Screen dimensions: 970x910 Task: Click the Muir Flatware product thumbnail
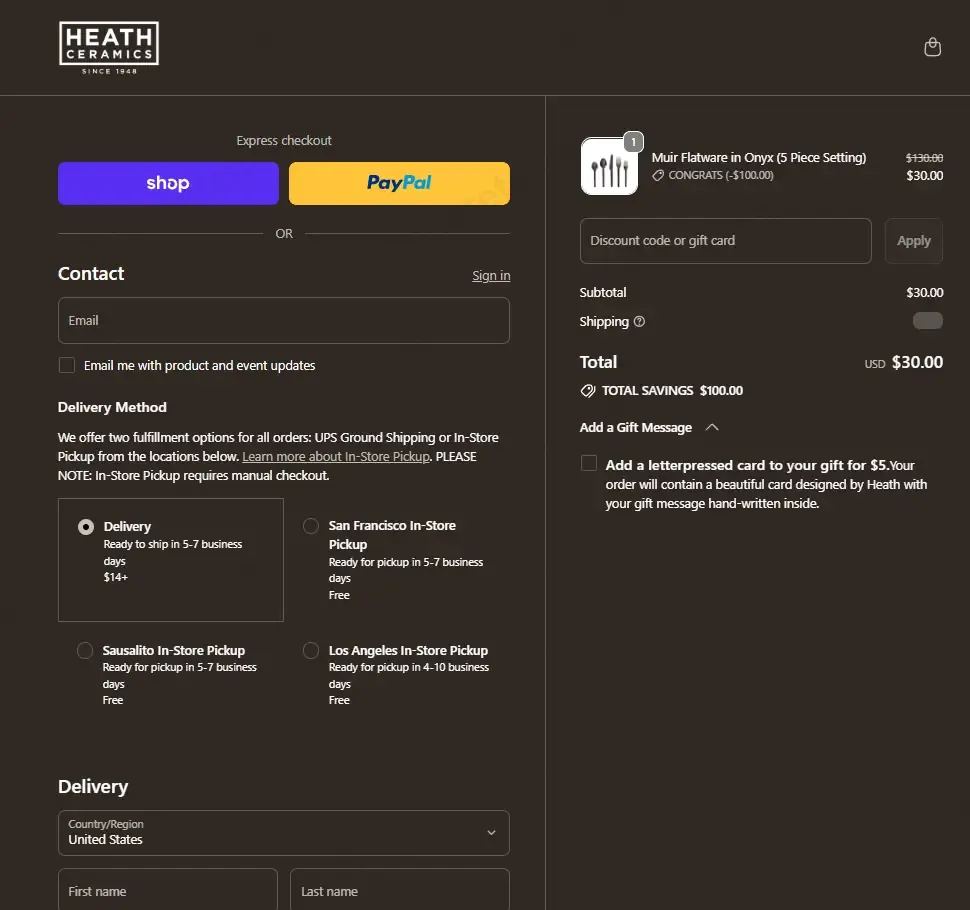(609, 166)
